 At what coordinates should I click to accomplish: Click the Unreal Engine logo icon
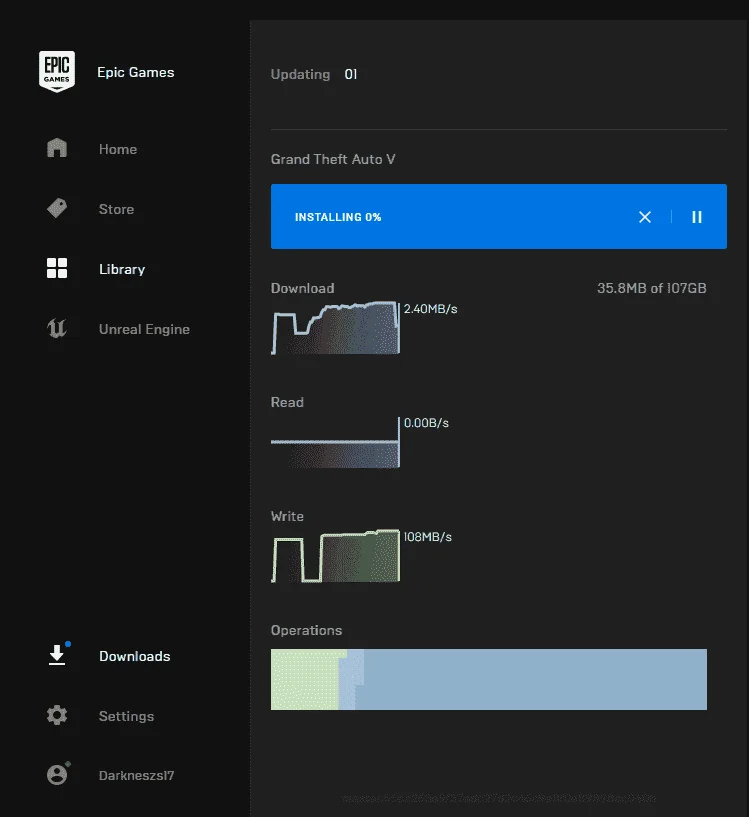57,328
